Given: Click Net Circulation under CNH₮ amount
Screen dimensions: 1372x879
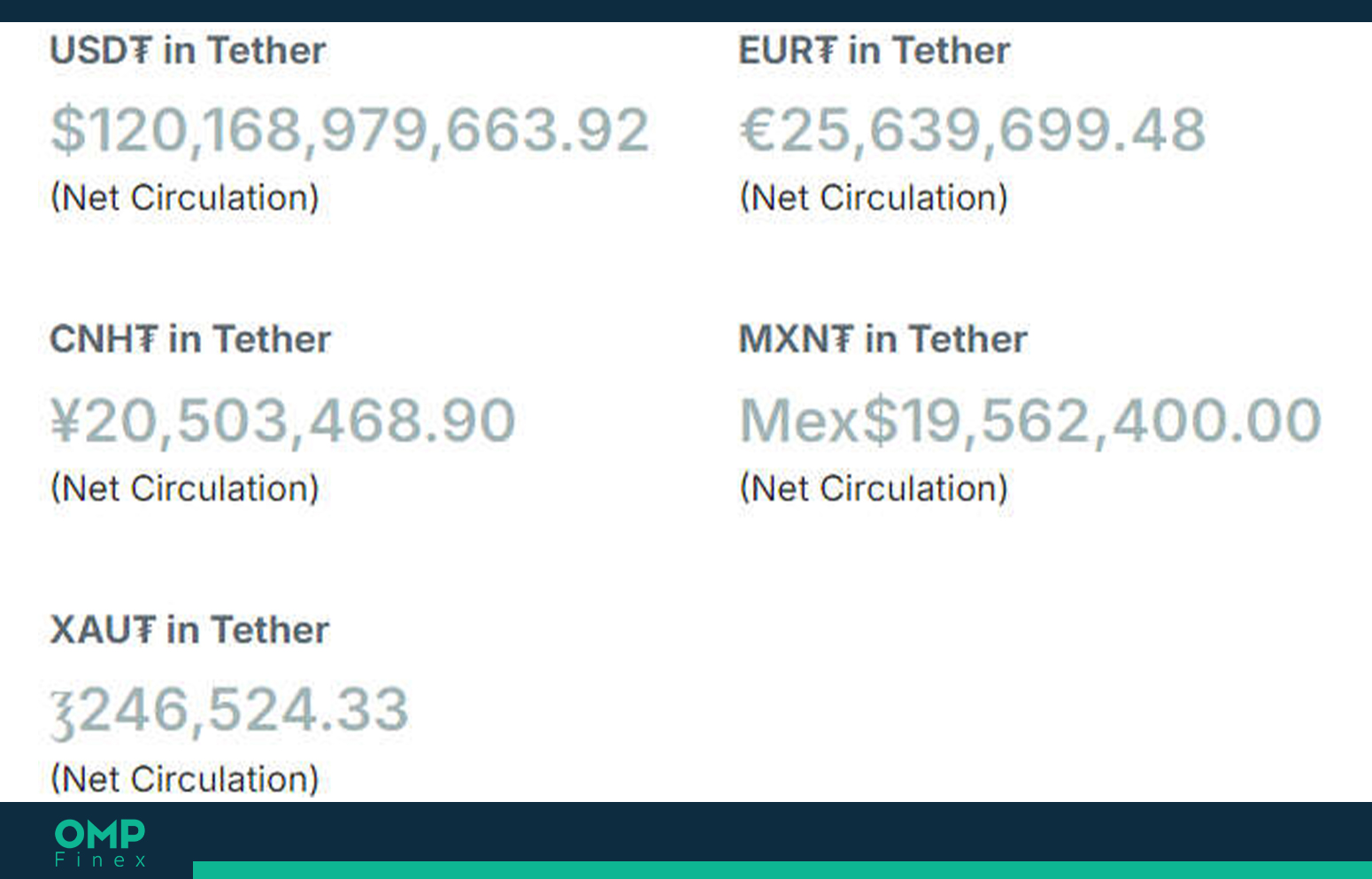Looking at the screenshot, I should point(185,489).
